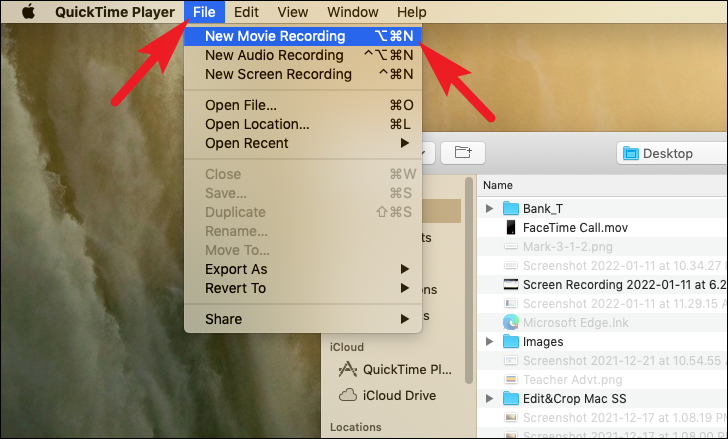Screen dimensions: 728x439
Task: Select the FaceTime Call.mov file icon
Action: (x=511, y=227)
